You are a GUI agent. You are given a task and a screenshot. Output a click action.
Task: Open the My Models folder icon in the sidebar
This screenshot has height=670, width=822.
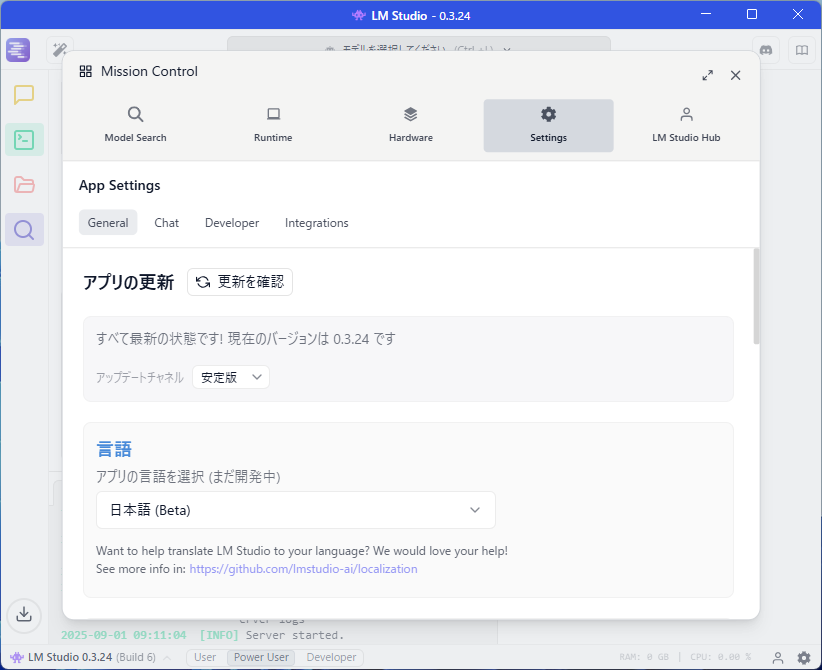tap(24, 185)
